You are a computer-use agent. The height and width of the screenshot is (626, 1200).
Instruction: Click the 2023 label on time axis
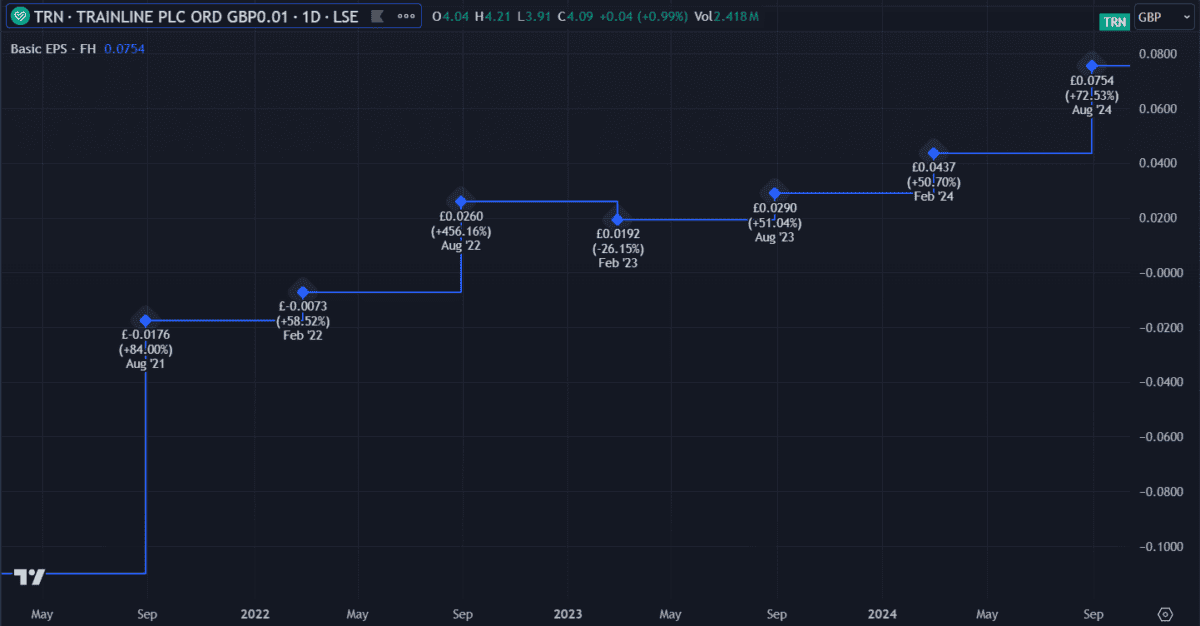(x=567, y=613)
